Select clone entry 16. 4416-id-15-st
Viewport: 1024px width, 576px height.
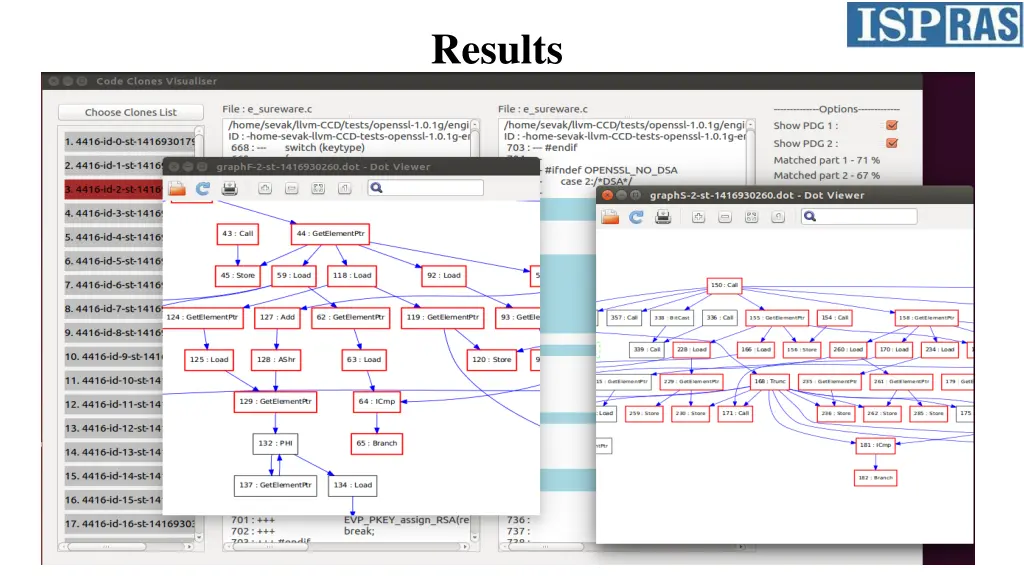pos(114,500)
